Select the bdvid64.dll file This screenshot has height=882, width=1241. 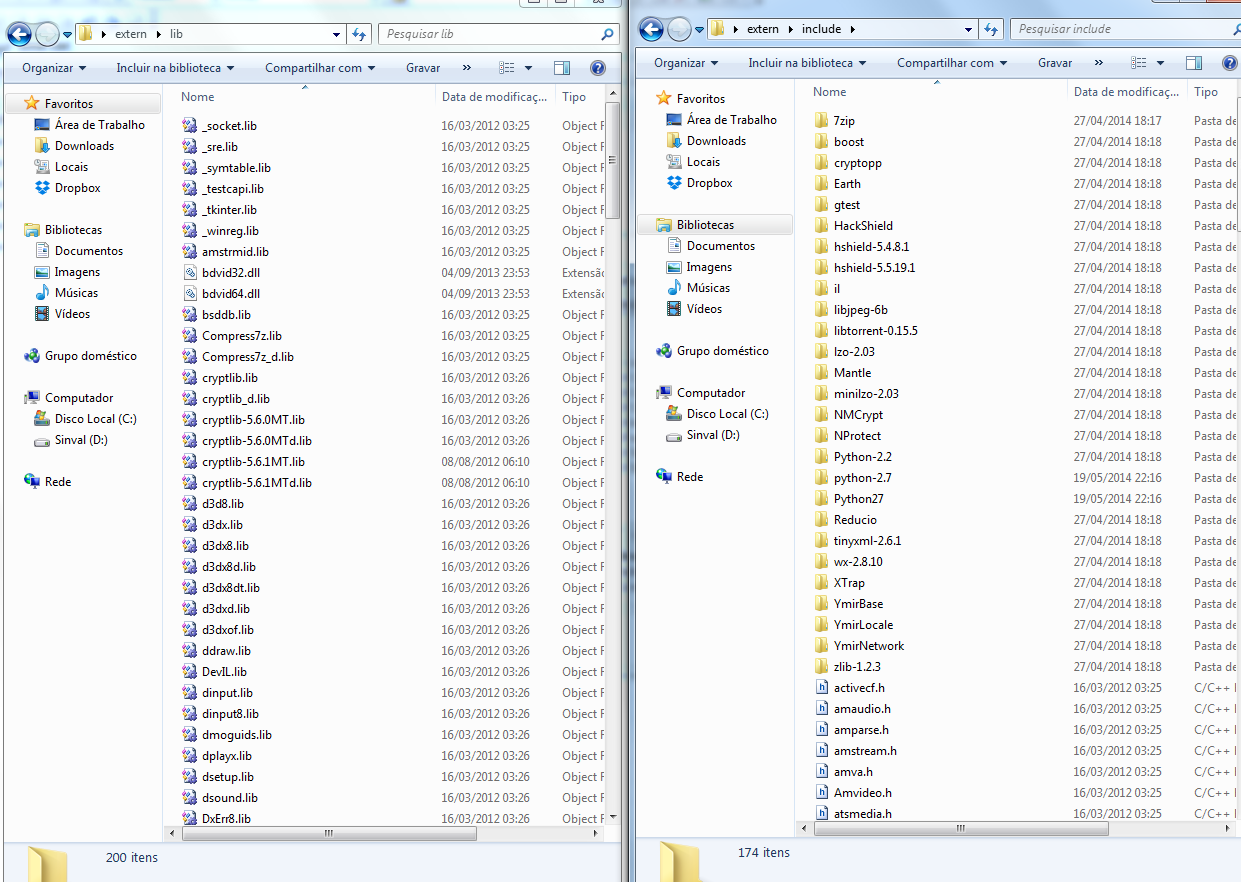(x=230, y=294)
